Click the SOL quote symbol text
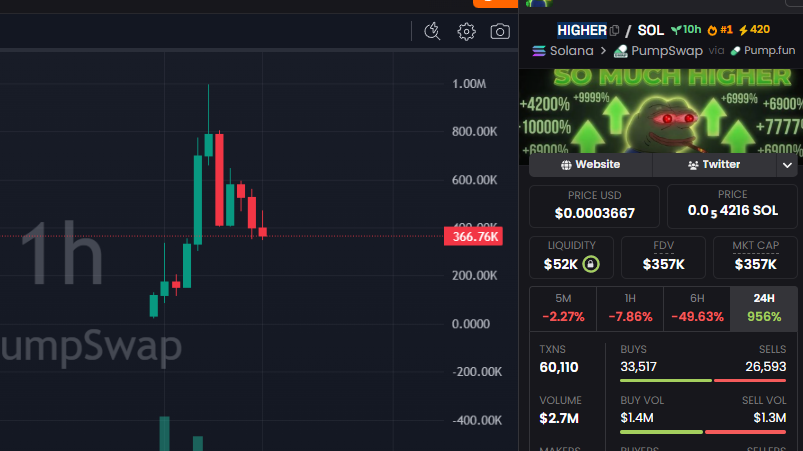The width and height of the screenshot is (803, 451). click(650, 31)
